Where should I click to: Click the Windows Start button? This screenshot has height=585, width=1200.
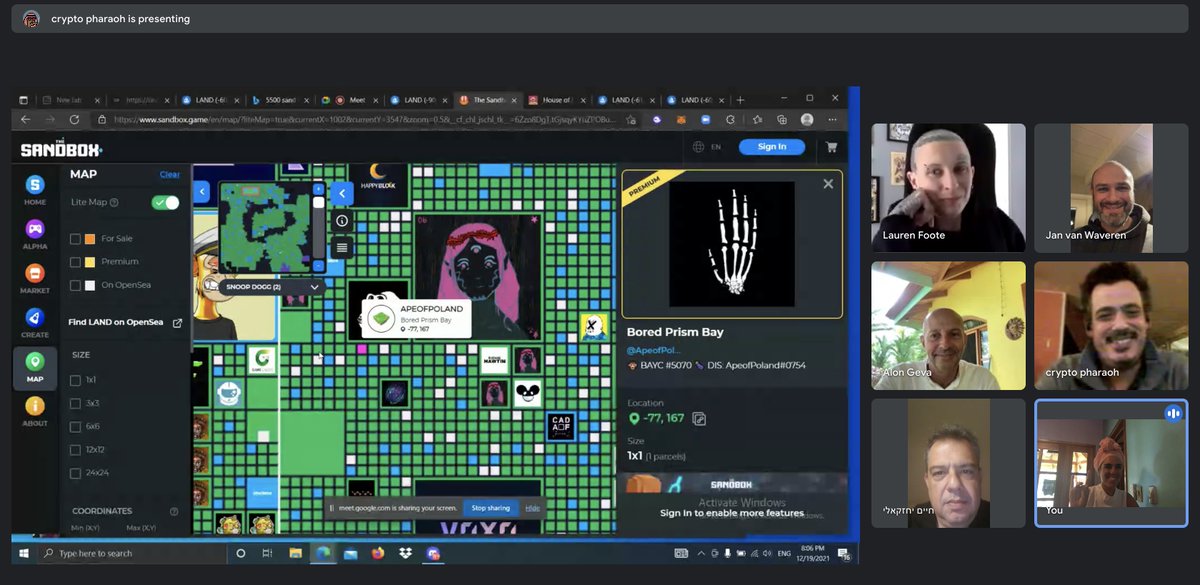pos(23,553)
